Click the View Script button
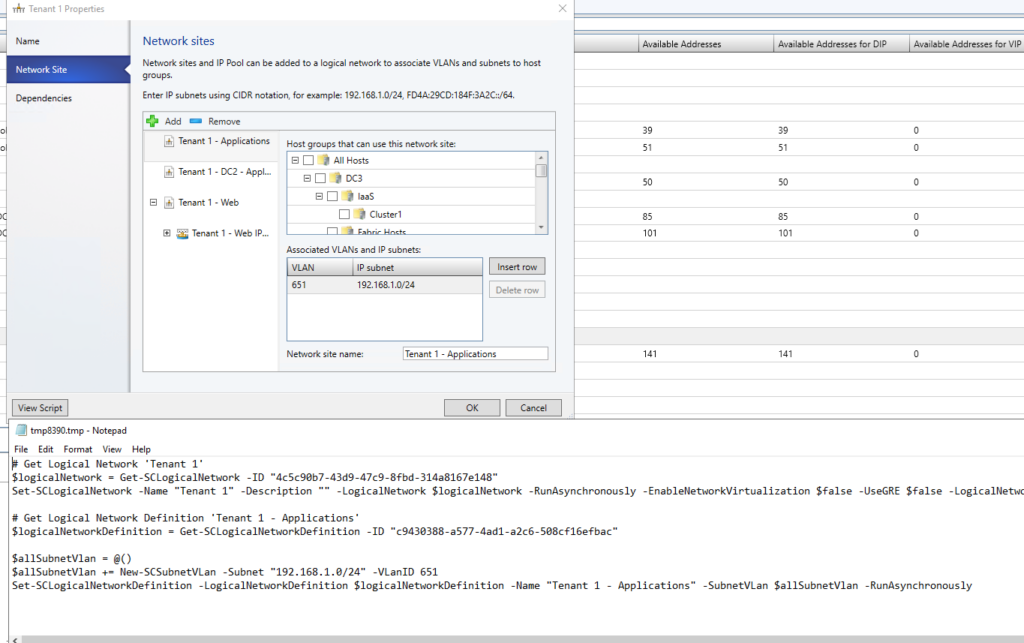 (x=40, y=407)
